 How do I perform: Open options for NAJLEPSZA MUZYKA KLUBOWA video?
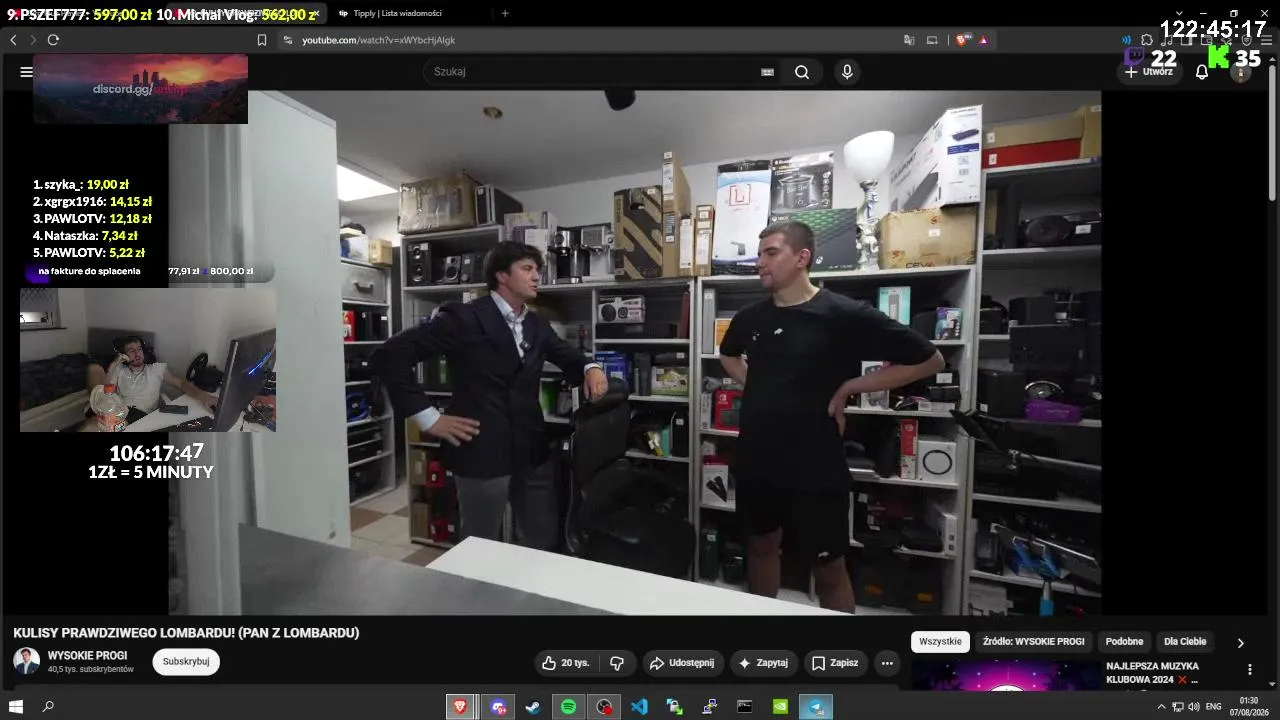click(1249, 670)
